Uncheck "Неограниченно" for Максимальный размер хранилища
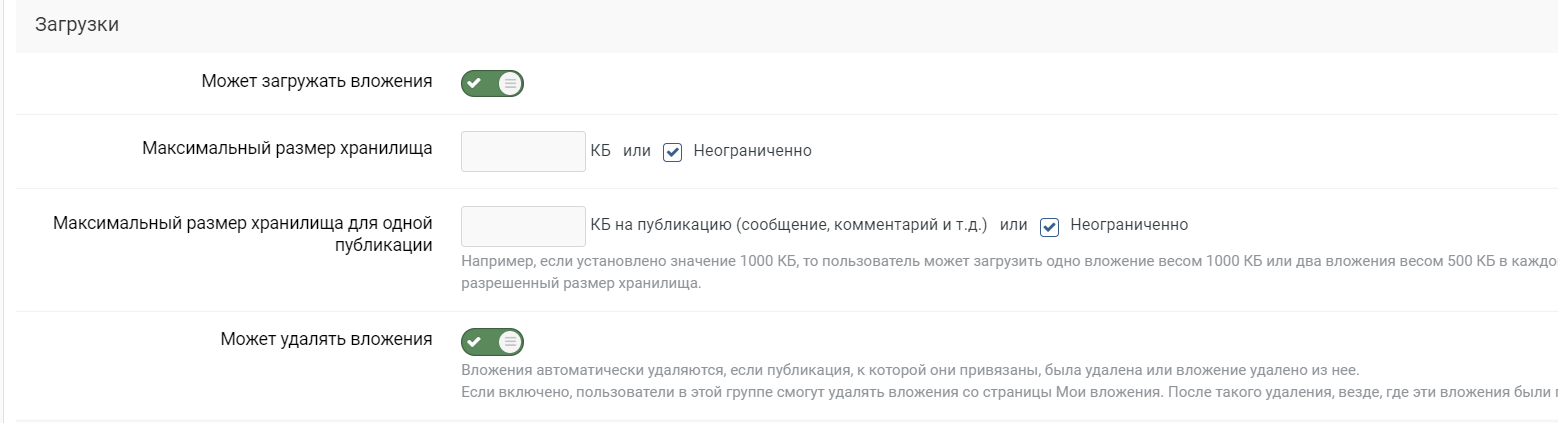 tap(673, 152)
